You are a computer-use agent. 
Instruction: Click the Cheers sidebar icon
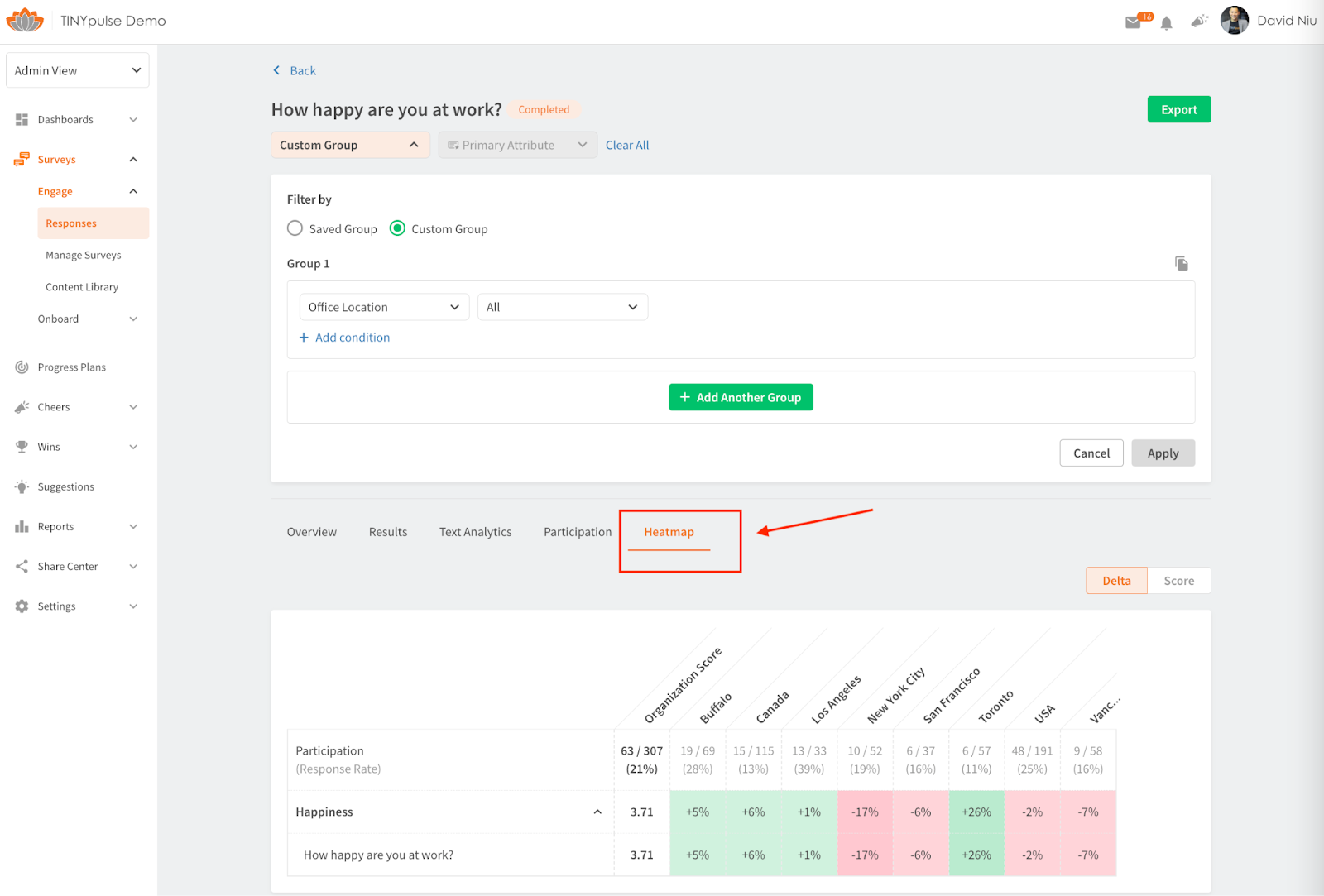pos(22,407)
